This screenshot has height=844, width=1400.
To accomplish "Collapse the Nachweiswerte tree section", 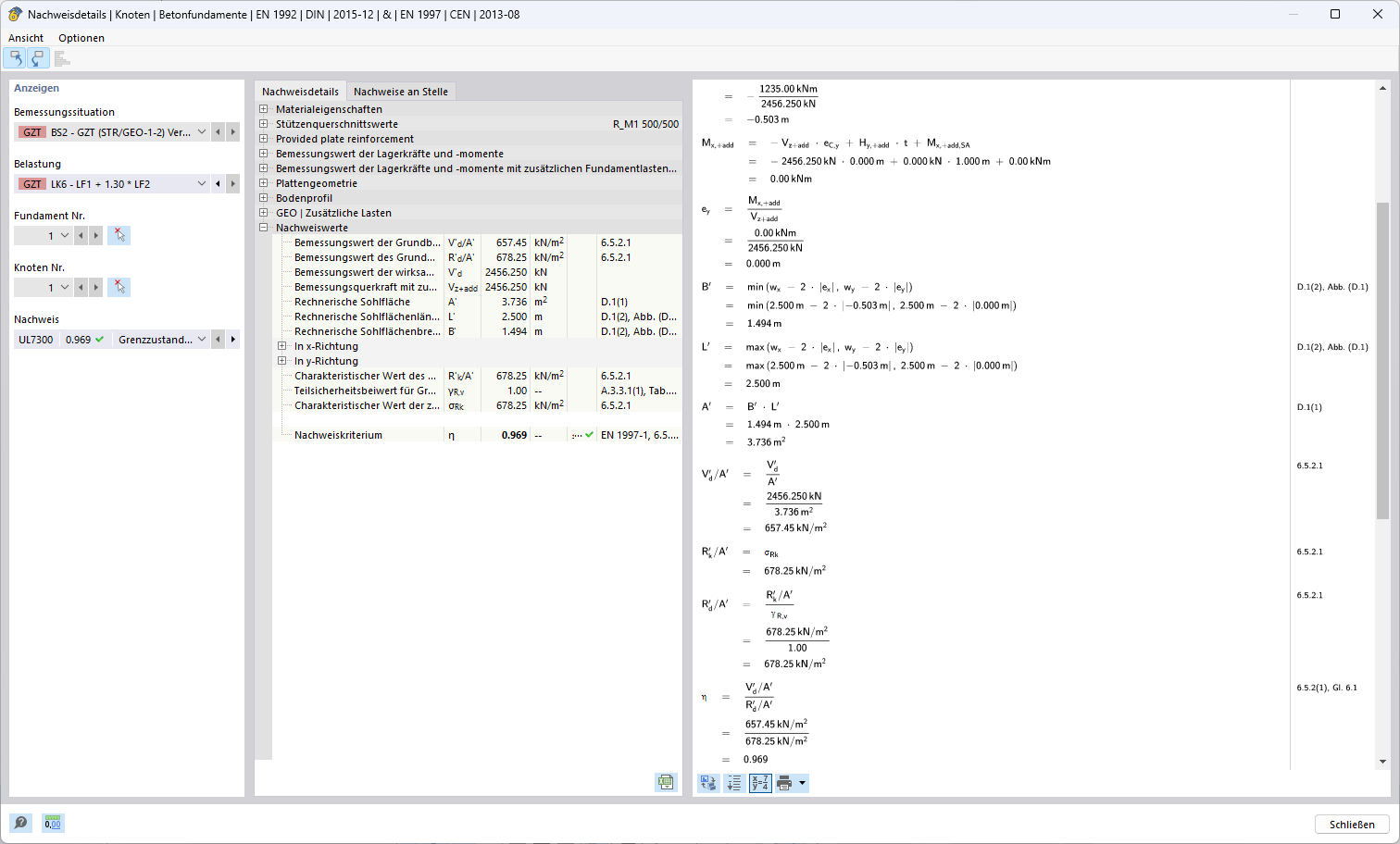I will 264,227.
